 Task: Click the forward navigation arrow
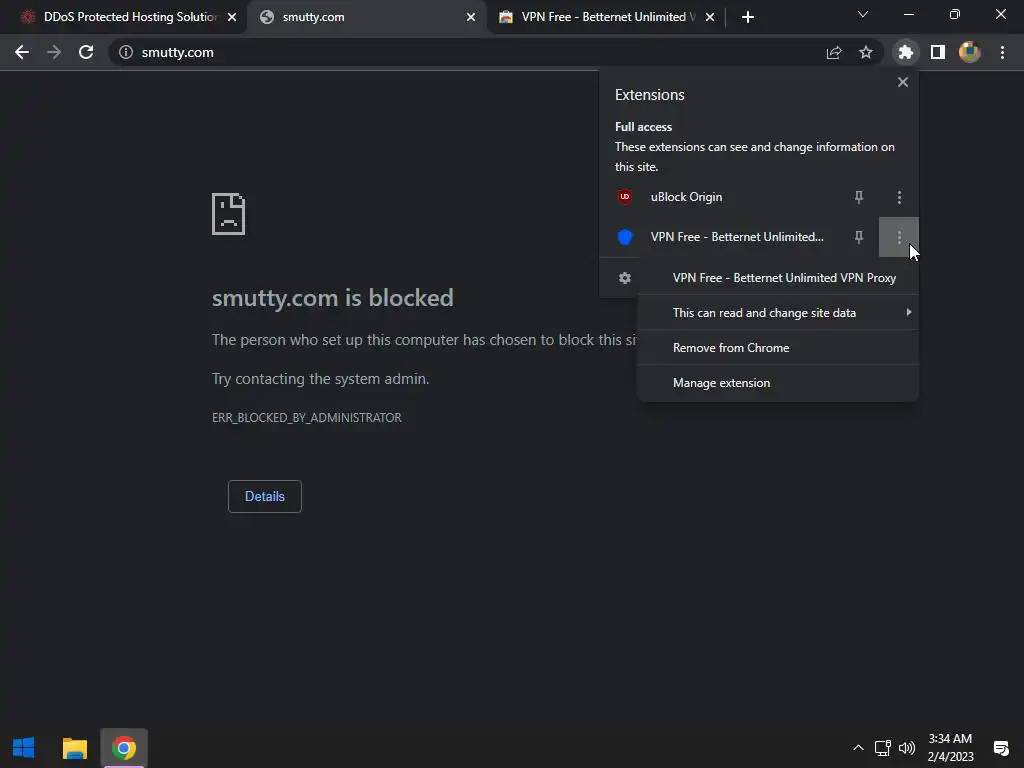54,52
